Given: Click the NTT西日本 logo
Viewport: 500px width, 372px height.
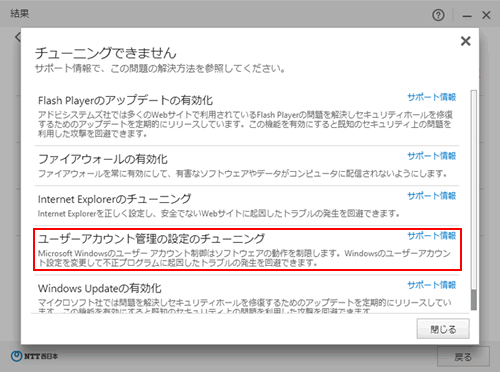Looking at the screenshot, I should [34, 356].
